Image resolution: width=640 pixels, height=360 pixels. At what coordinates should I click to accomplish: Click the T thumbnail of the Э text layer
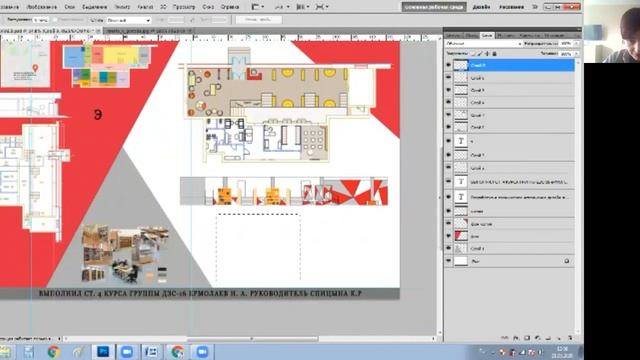pyautogui.click(x=461, y=141)
